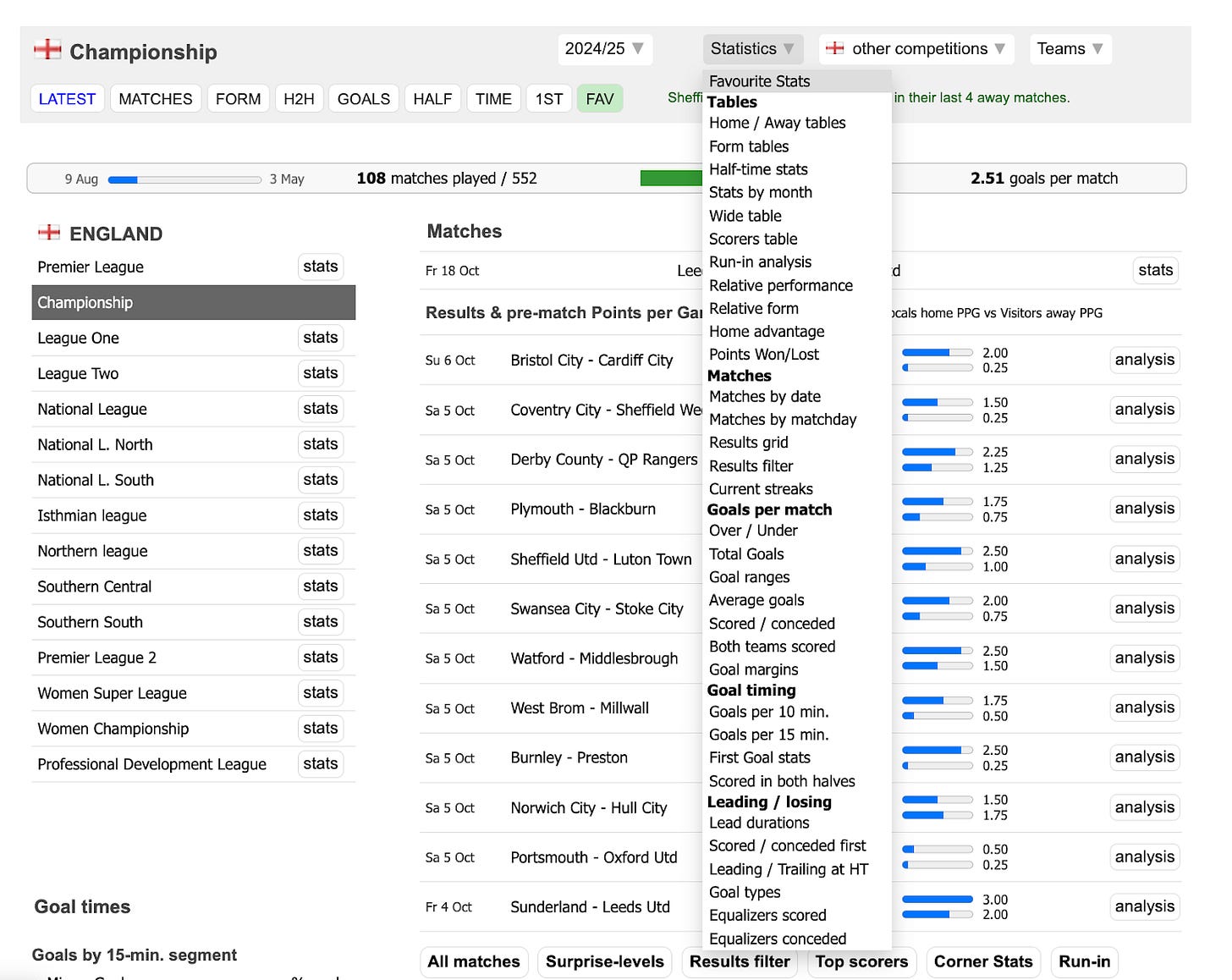Click the 3.00 PPG bar for Sunderland - Leeds
Image resolution: width=1232 pixels, height=980 pixels.
938,900
